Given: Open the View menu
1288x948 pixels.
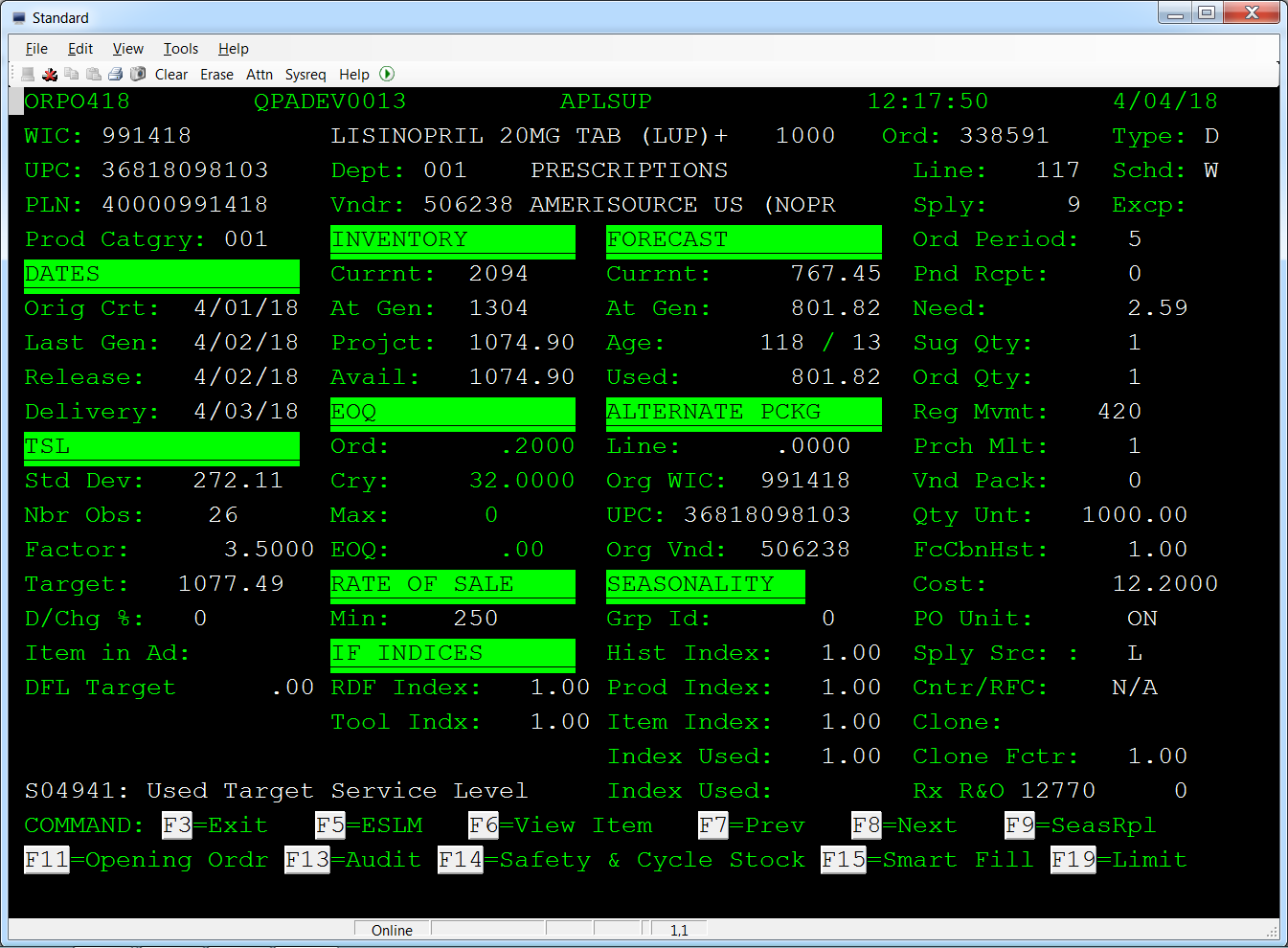Looking at the screenshot, I should click(127, 48).
